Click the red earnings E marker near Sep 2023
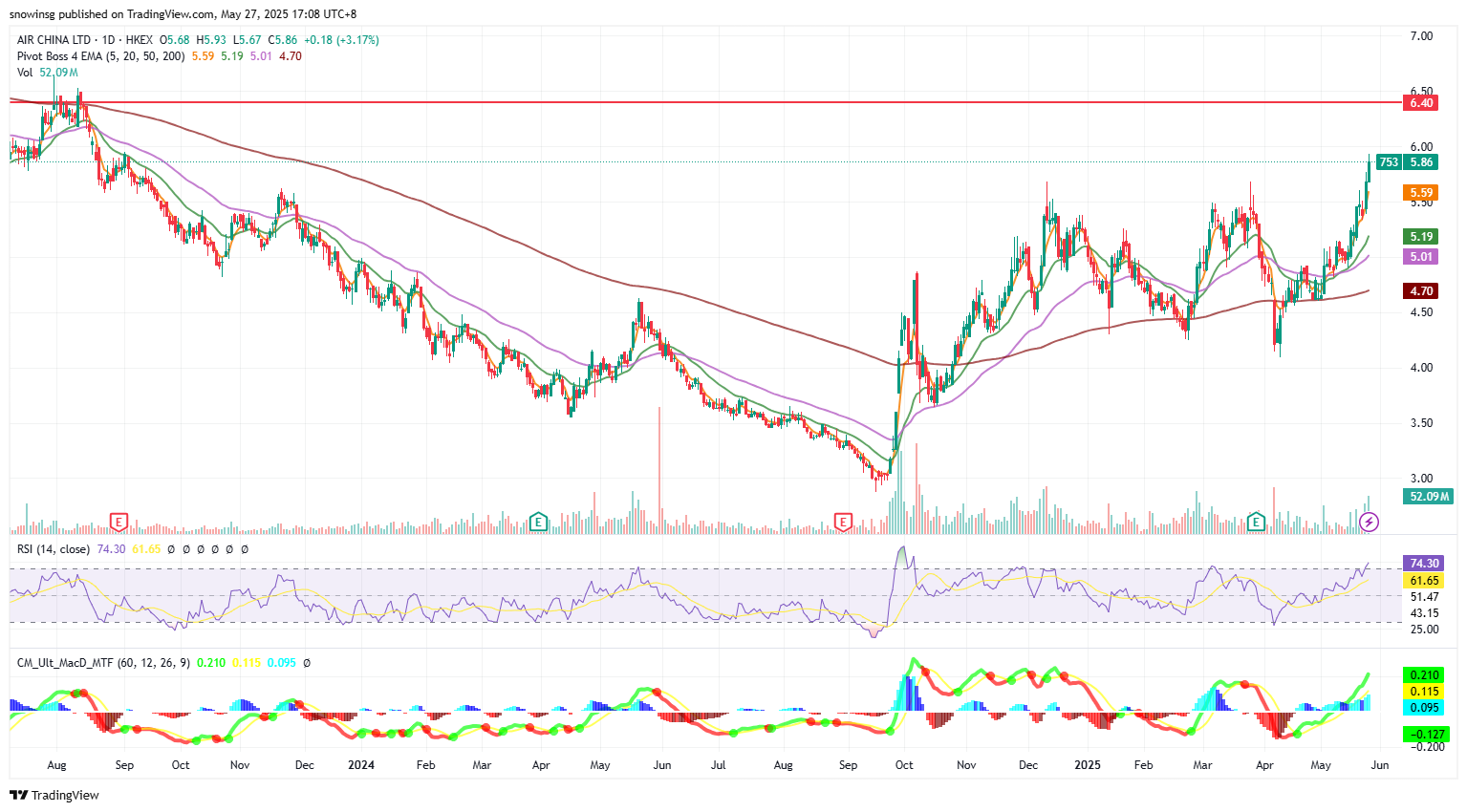 click(119, 522)
